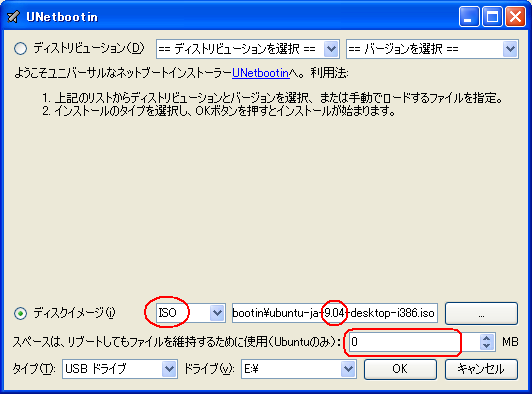Close the UNetbootin window

coord(515,16)
